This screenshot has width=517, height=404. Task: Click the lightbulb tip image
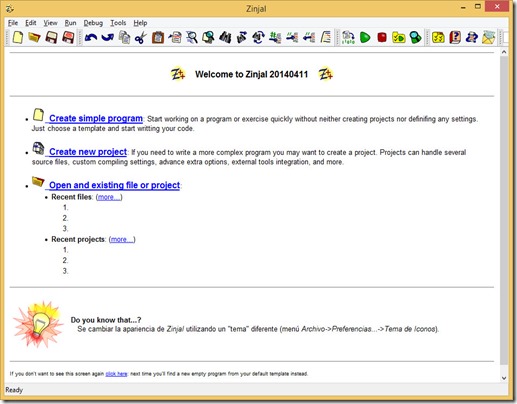point(39,324)
